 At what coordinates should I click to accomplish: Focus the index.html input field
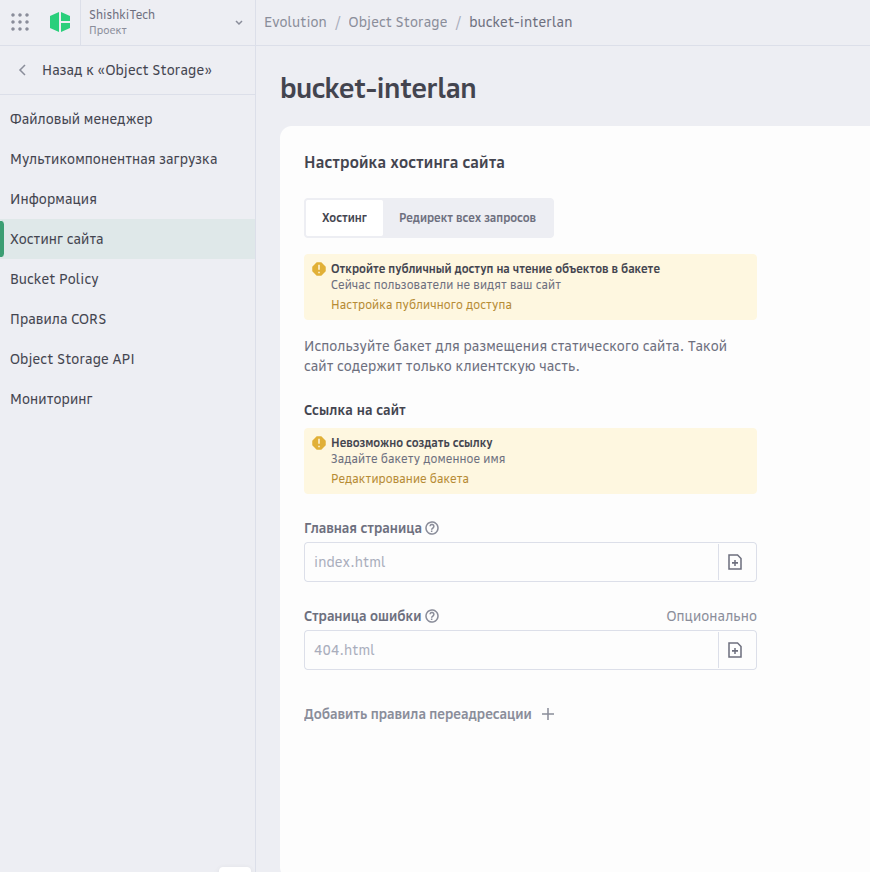coord(511,562)
